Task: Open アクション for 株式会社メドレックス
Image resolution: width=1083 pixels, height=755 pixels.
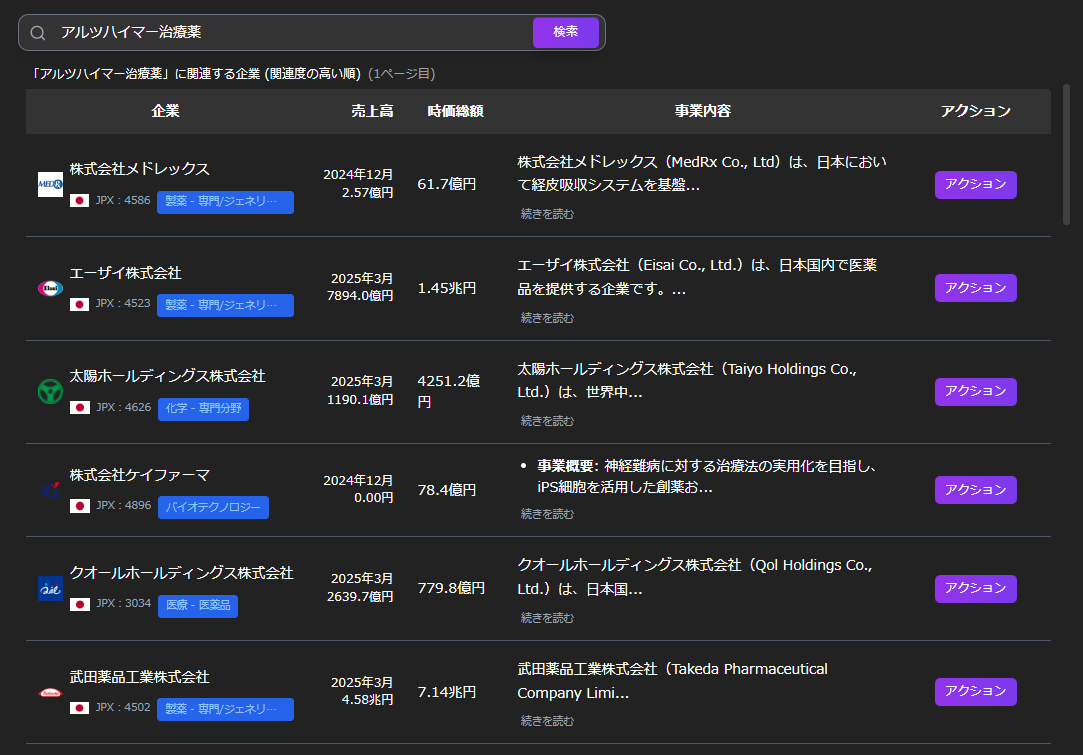Action: coord(975,184)
